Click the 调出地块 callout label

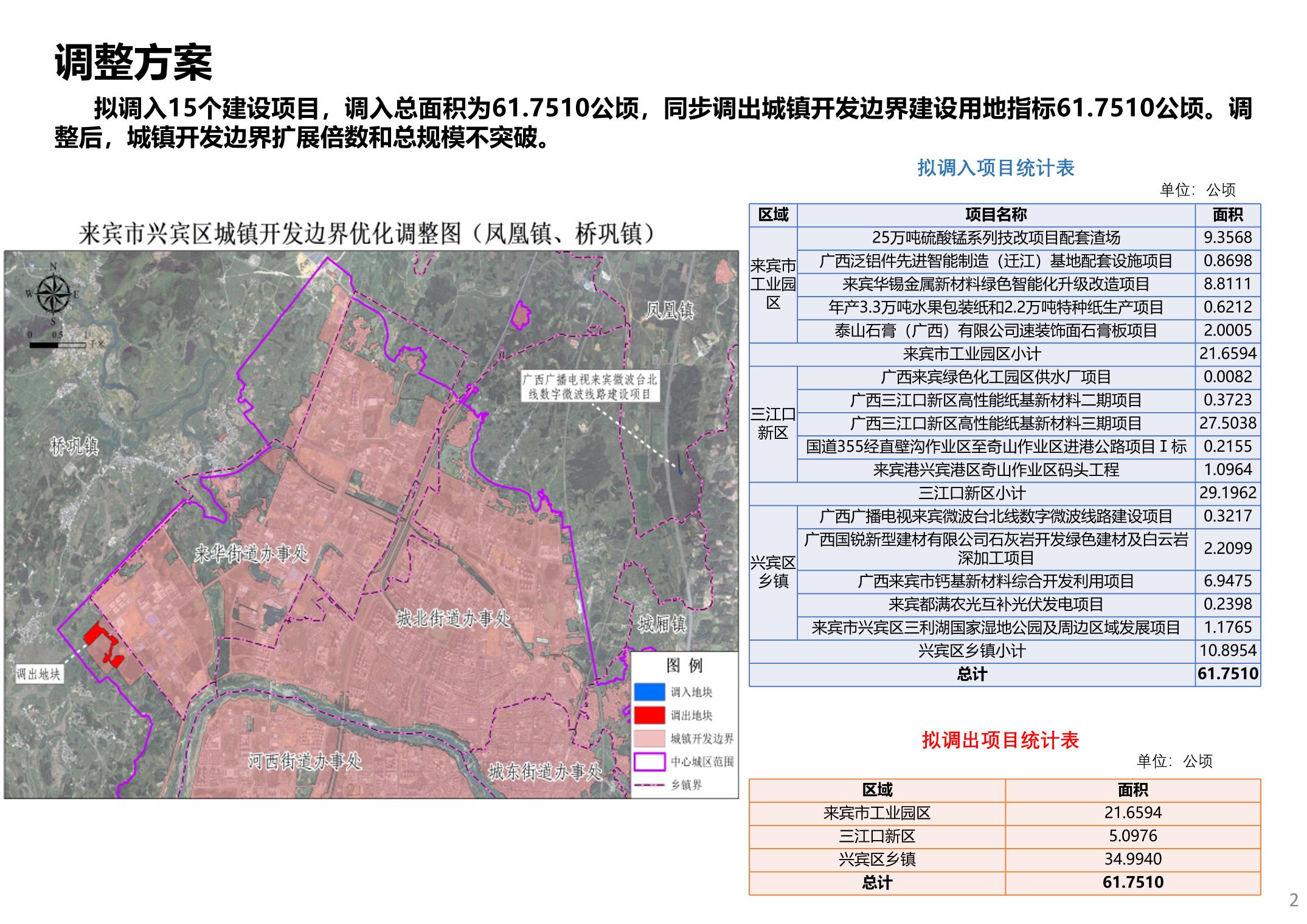coord(38,674)
